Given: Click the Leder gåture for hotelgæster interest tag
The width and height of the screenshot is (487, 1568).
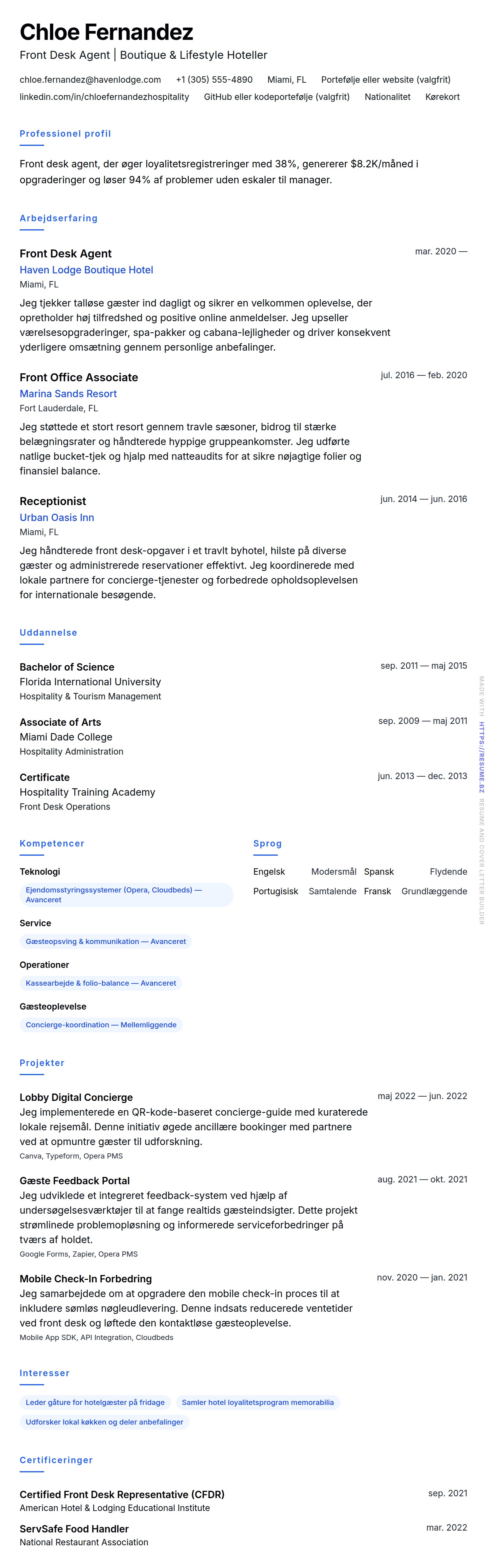Looking at the screenshot, I should pyautogui.click(x=95, y=1402).
